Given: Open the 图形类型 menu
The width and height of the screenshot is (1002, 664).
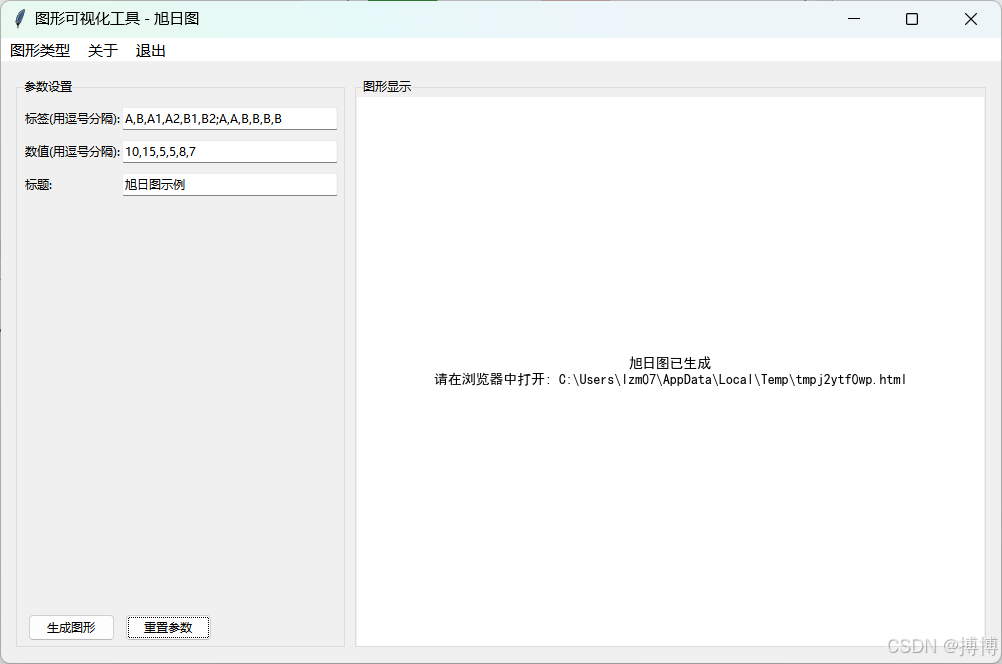Looking at the screenshot, I should (40, 50).
